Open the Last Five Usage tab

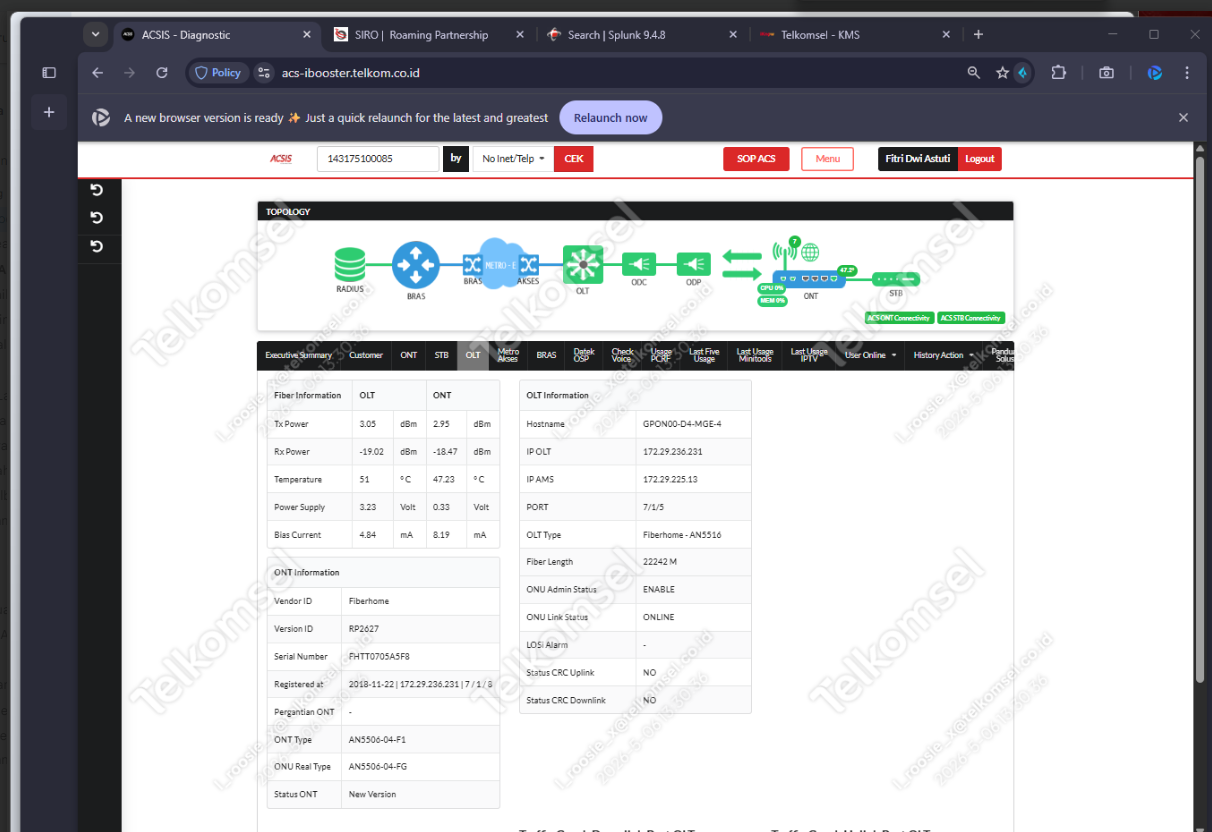click(x=704, y=355)
